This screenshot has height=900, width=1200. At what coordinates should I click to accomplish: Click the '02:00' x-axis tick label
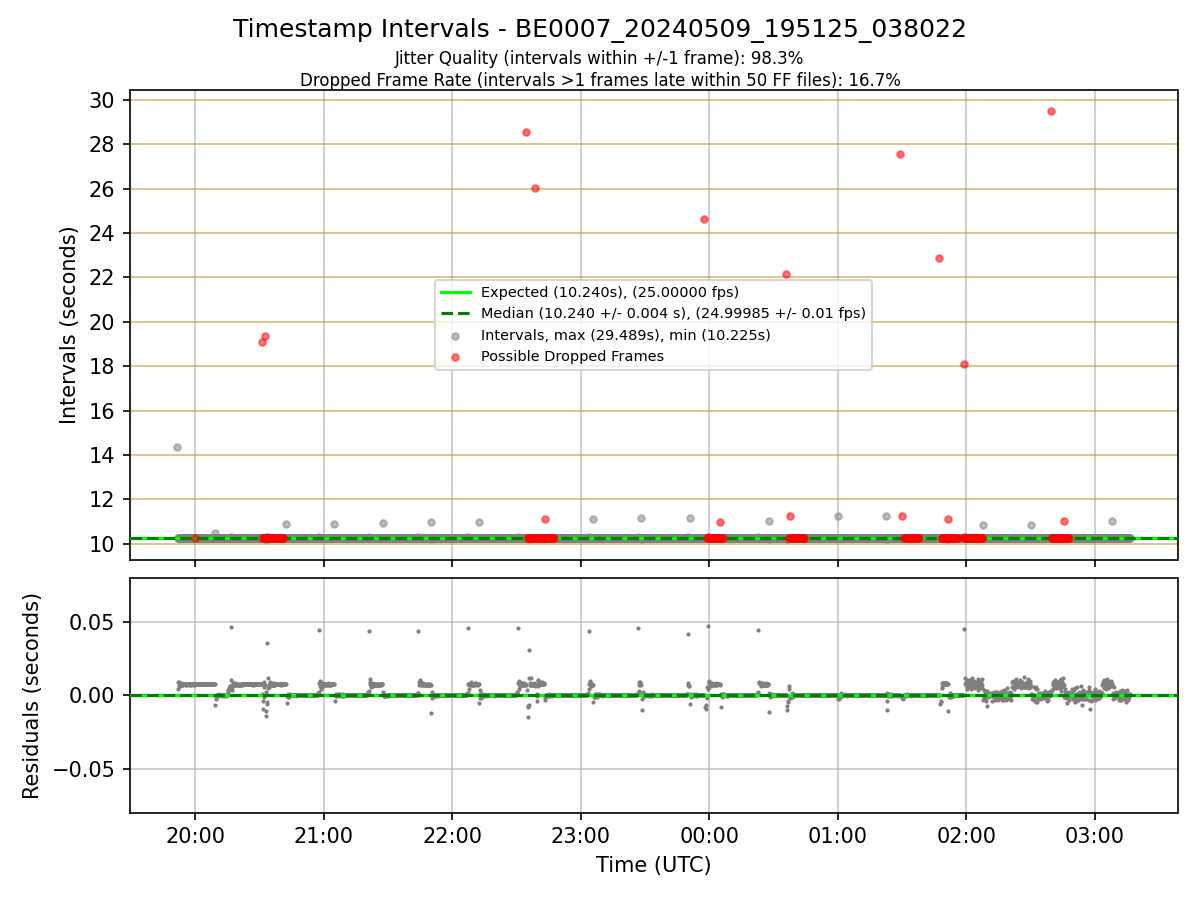(x=966, y=835)
